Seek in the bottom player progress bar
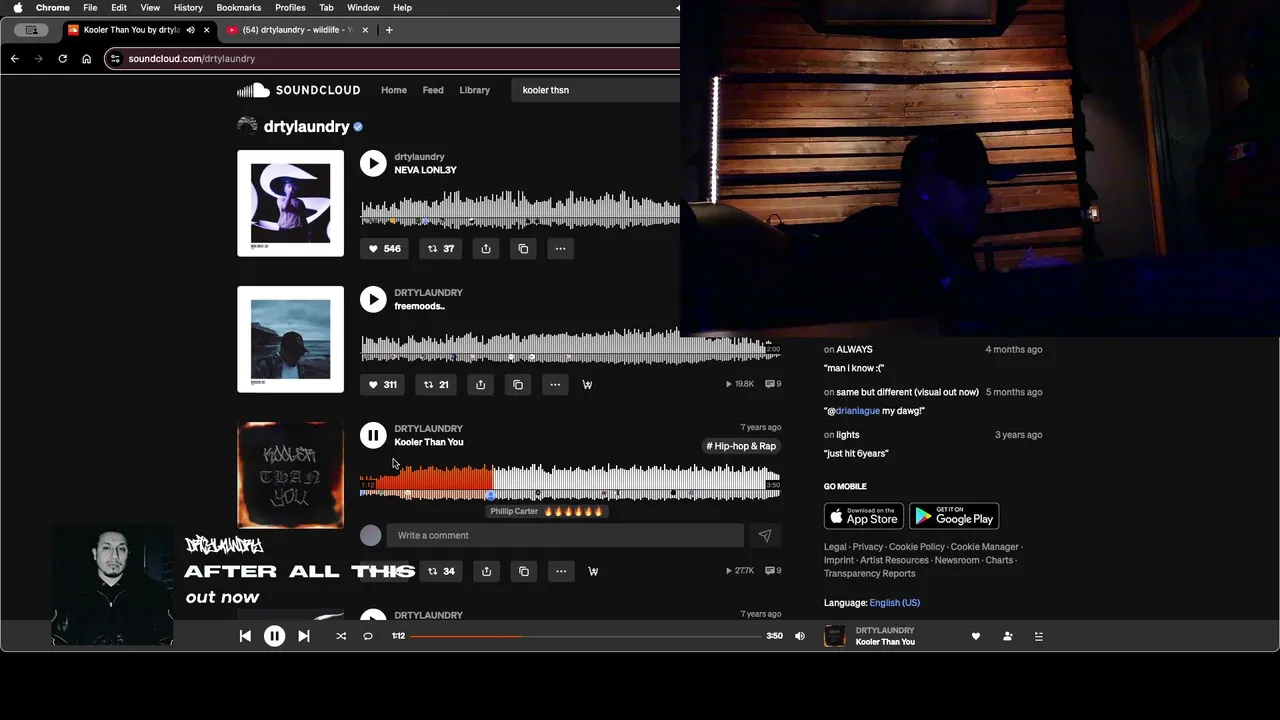 click(585, 636)
